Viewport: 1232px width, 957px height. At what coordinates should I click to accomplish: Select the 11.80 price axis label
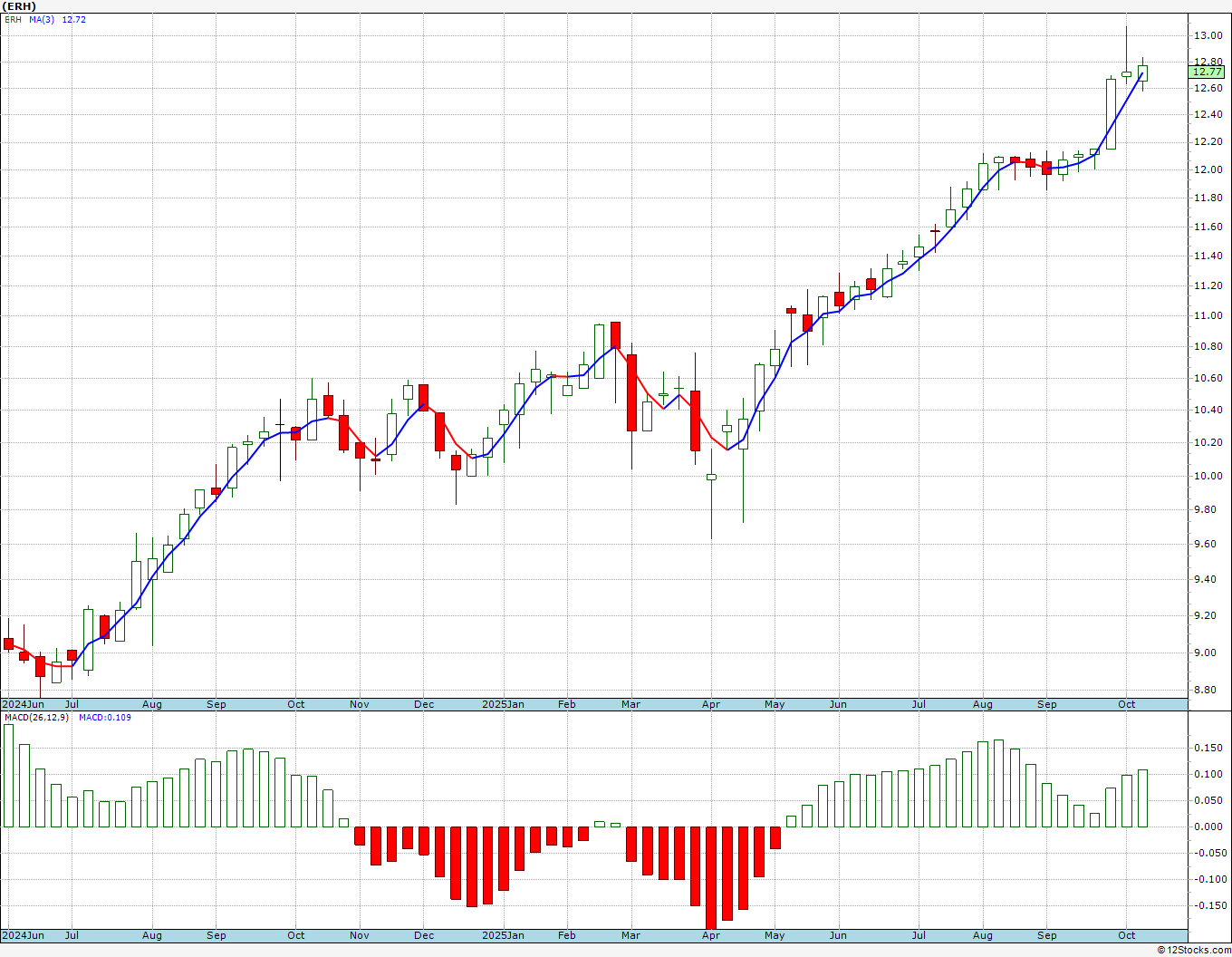point(1208,198)
